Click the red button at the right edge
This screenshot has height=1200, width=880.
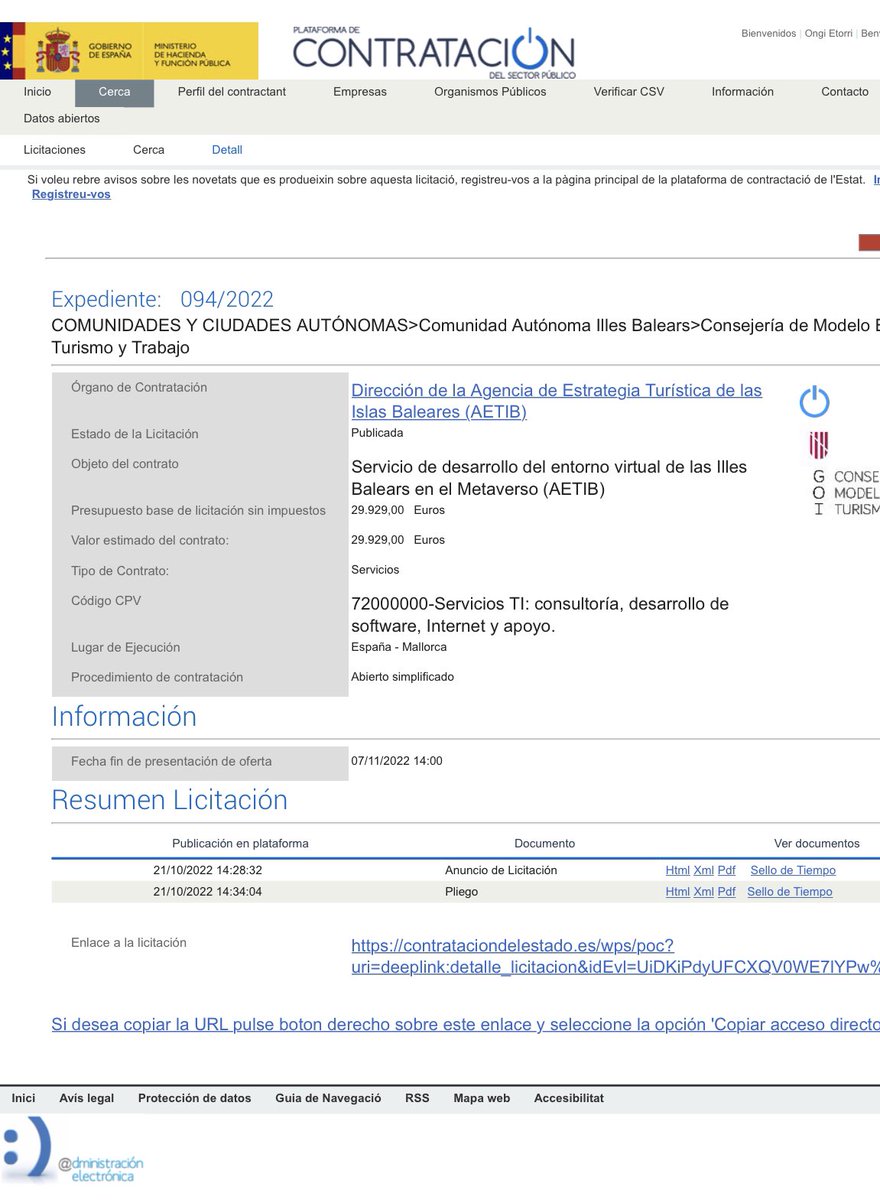869,242
